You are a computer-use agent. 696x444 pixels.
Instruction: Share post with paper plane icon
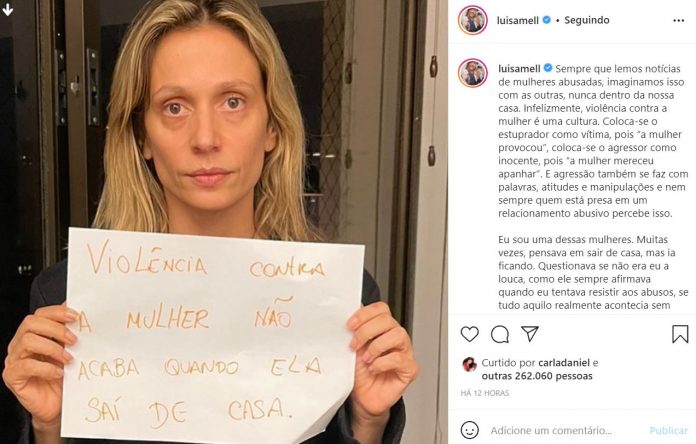coord(530,334)
